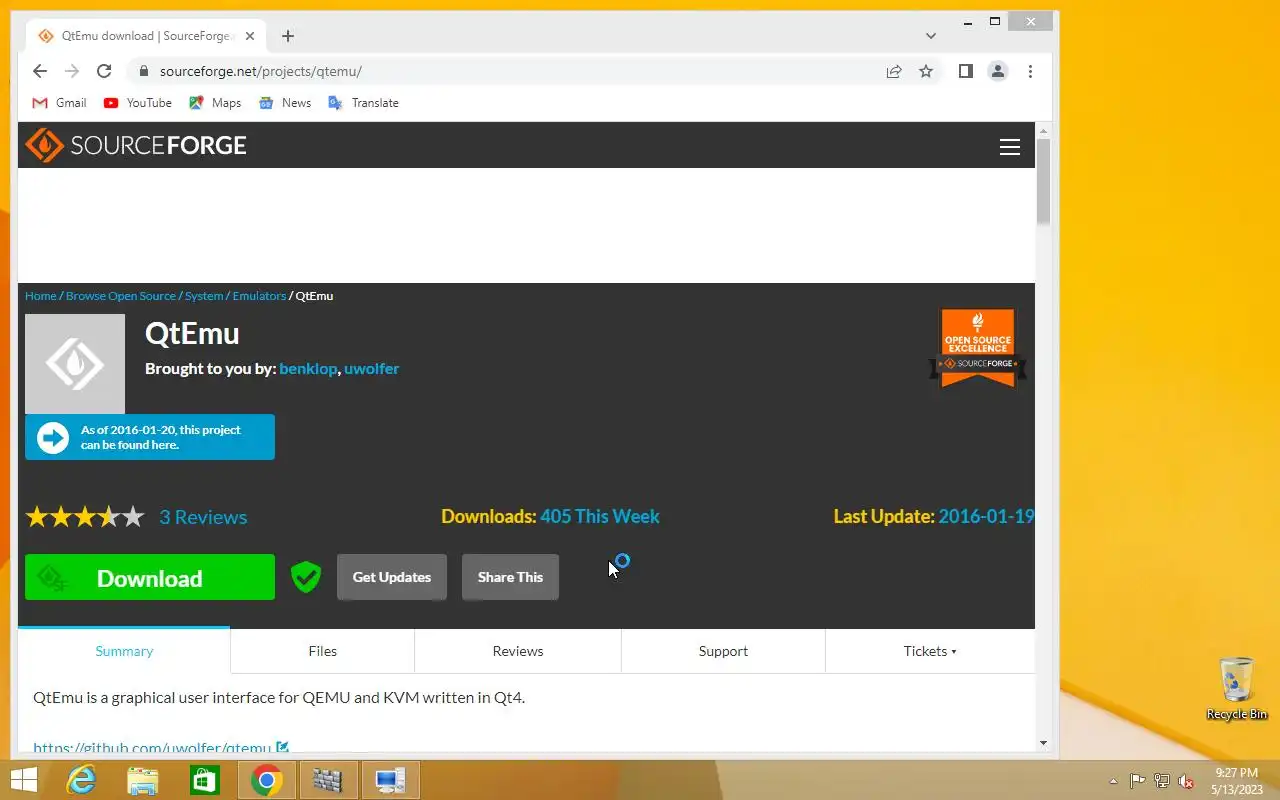Click the benklop author link
This screenshot has width=1280, height=800.
click(308, 368)
